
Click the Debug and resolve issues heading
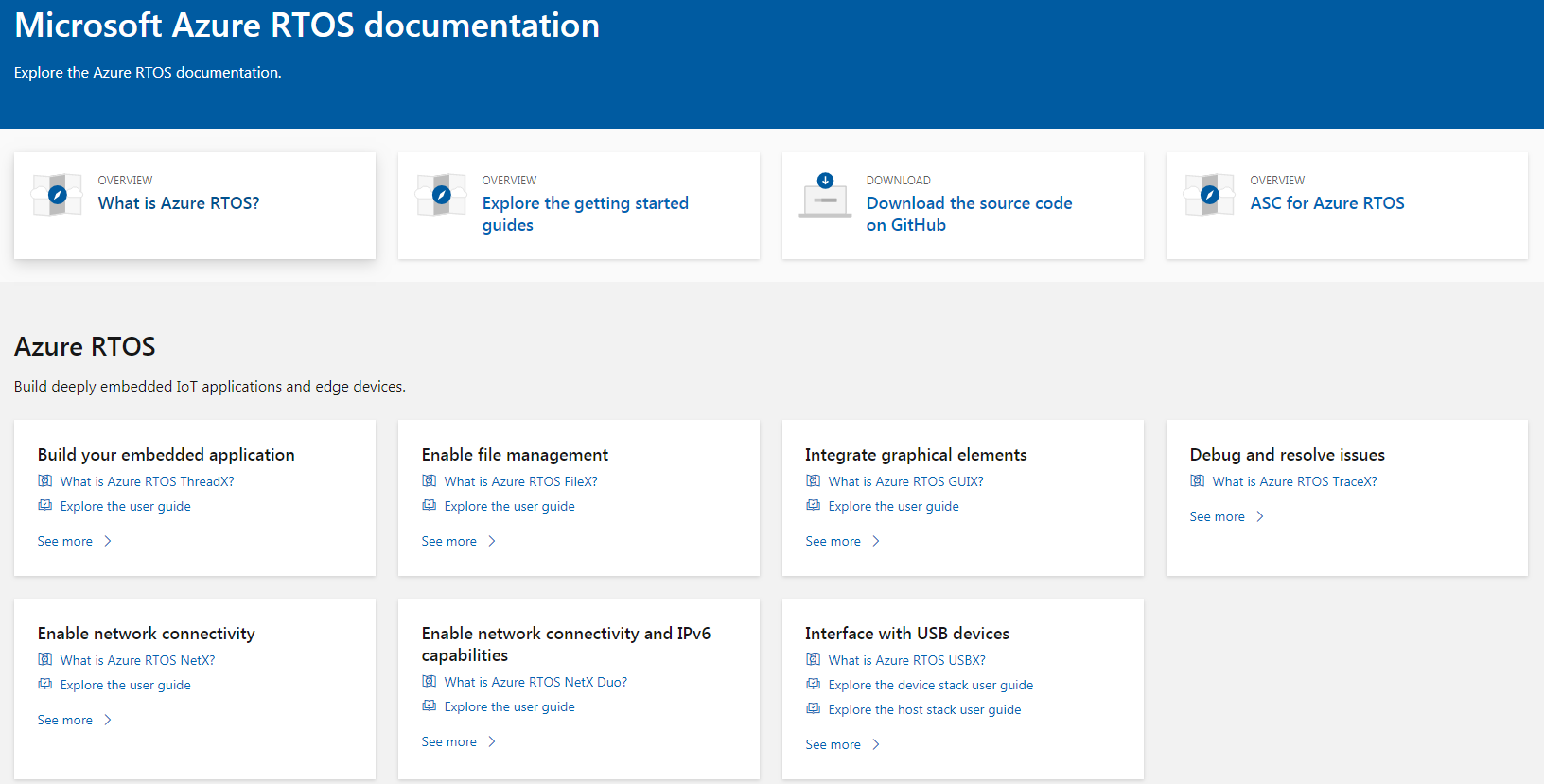tap(1288, 455)
